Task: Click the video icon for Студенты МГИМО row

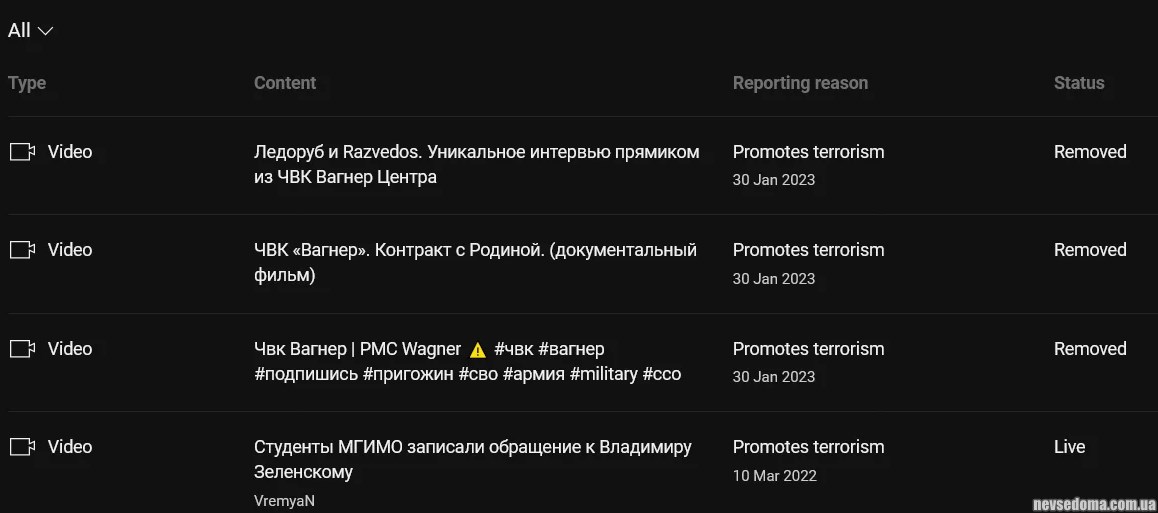Action: click(x=22, y=447)
